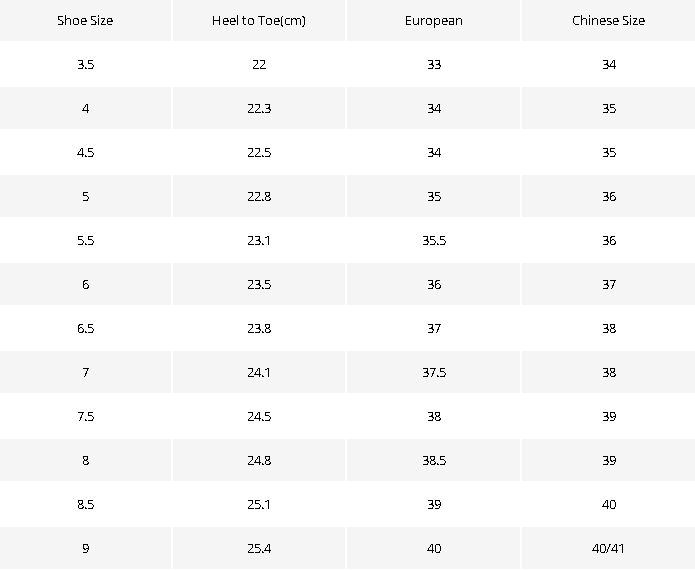Click shoe size 4.5 cell
695x570 pixels.
[x=85, y=152]
